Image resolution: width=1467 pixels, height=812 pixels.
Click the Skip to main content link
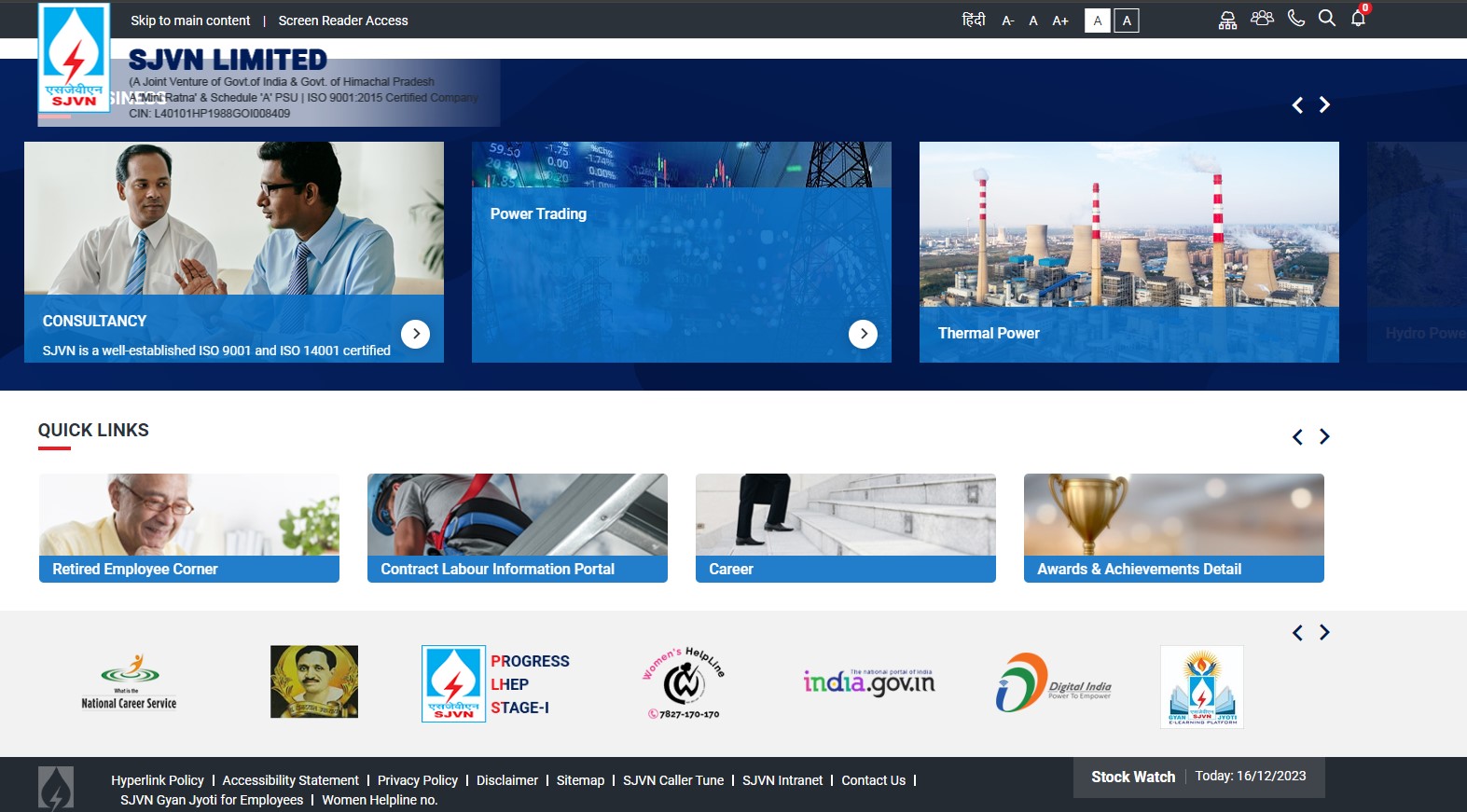pos(190,21)
